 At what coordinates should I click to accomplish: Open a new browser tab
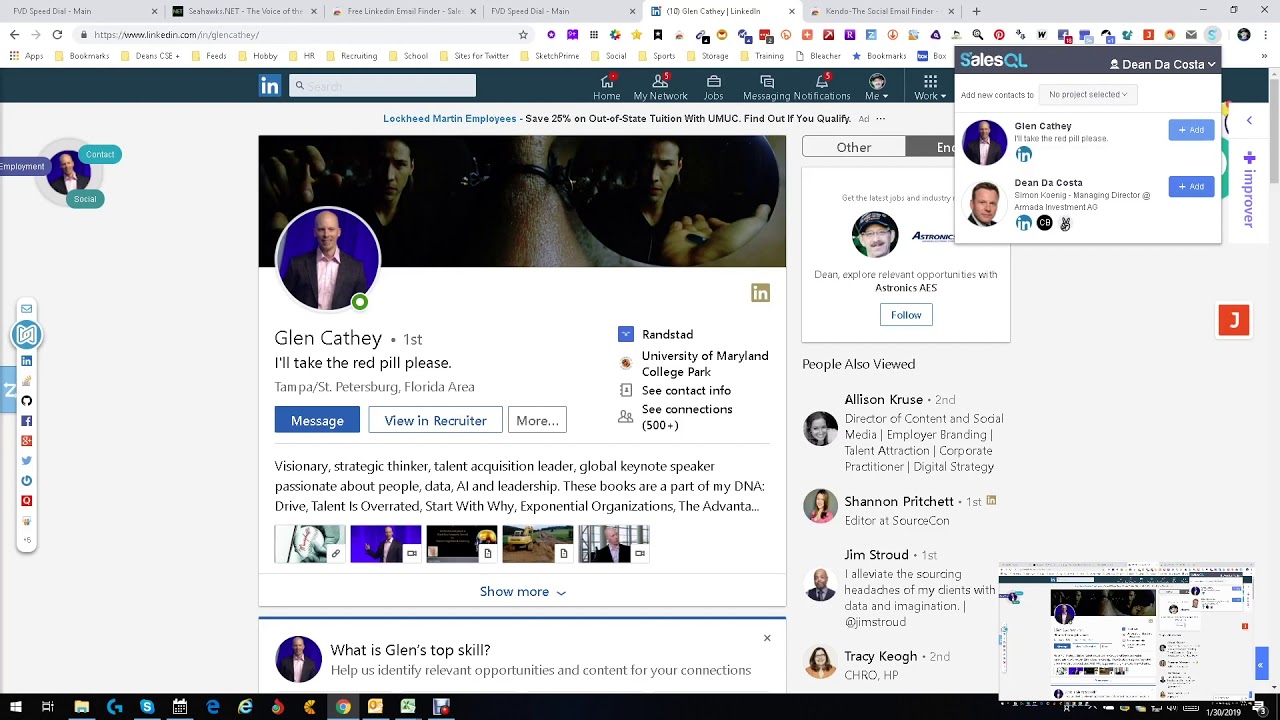(x=976, y=11)
